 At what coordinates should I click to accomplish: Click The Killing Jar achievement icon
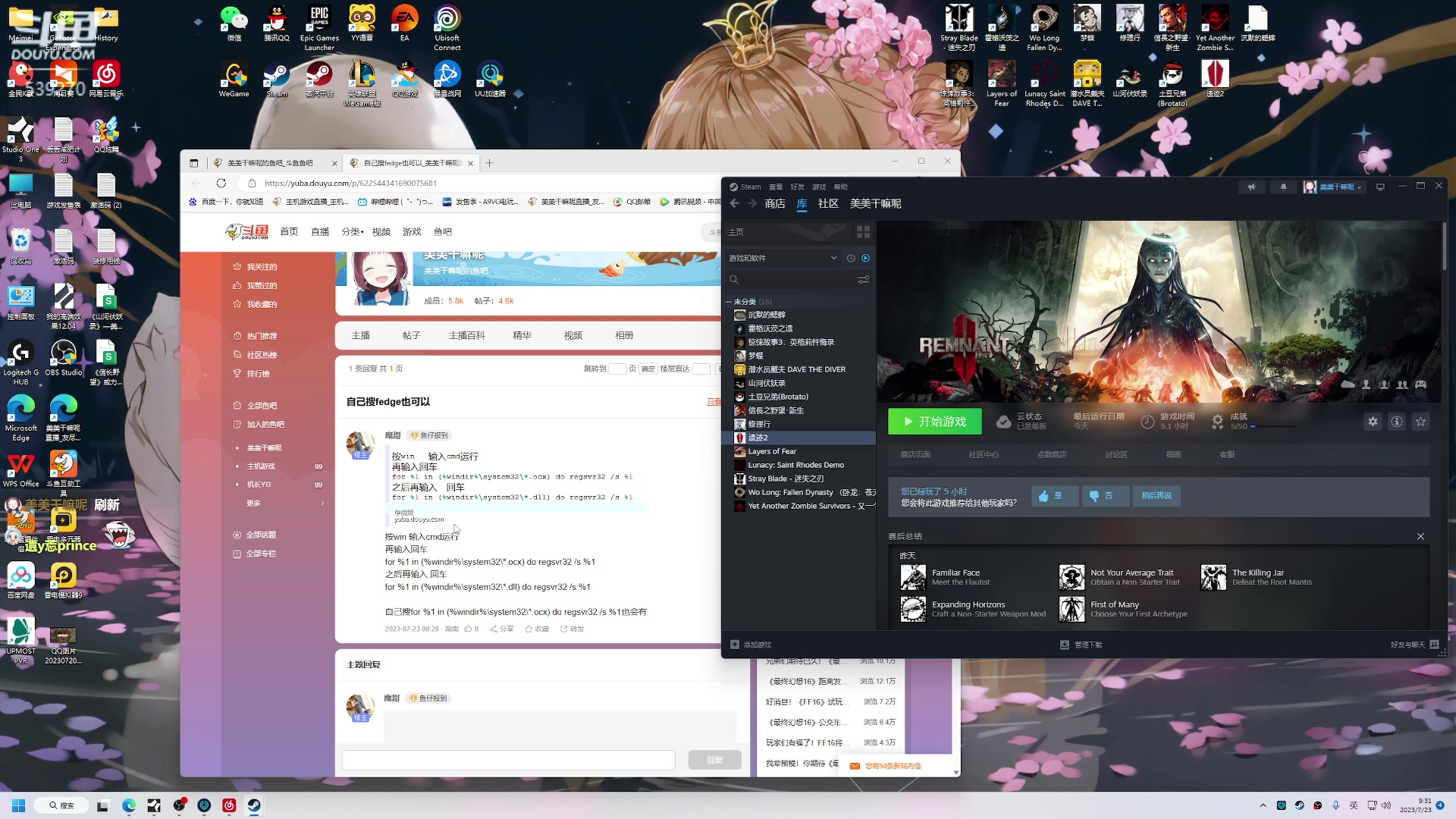[1213, 577]
